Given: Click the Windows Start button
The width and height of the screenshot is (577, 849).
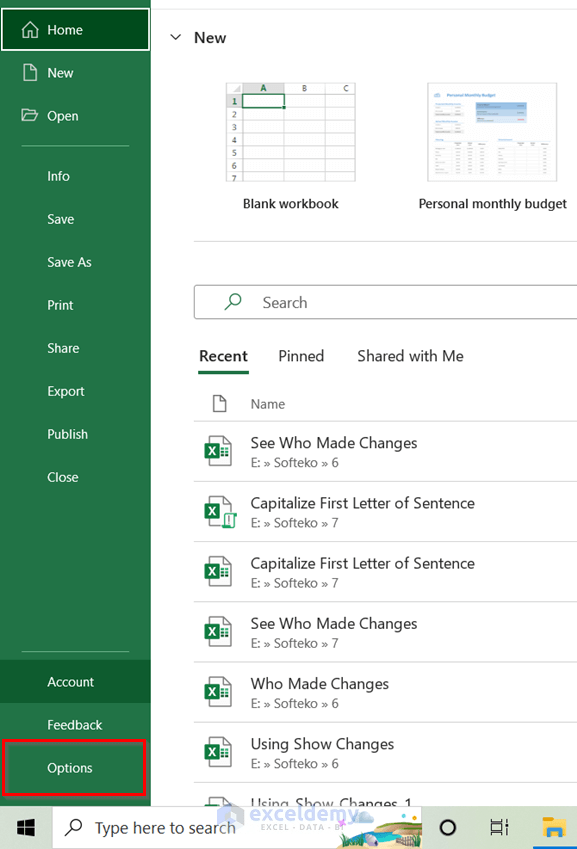Looking at the screenshot, I should [24, 828].
